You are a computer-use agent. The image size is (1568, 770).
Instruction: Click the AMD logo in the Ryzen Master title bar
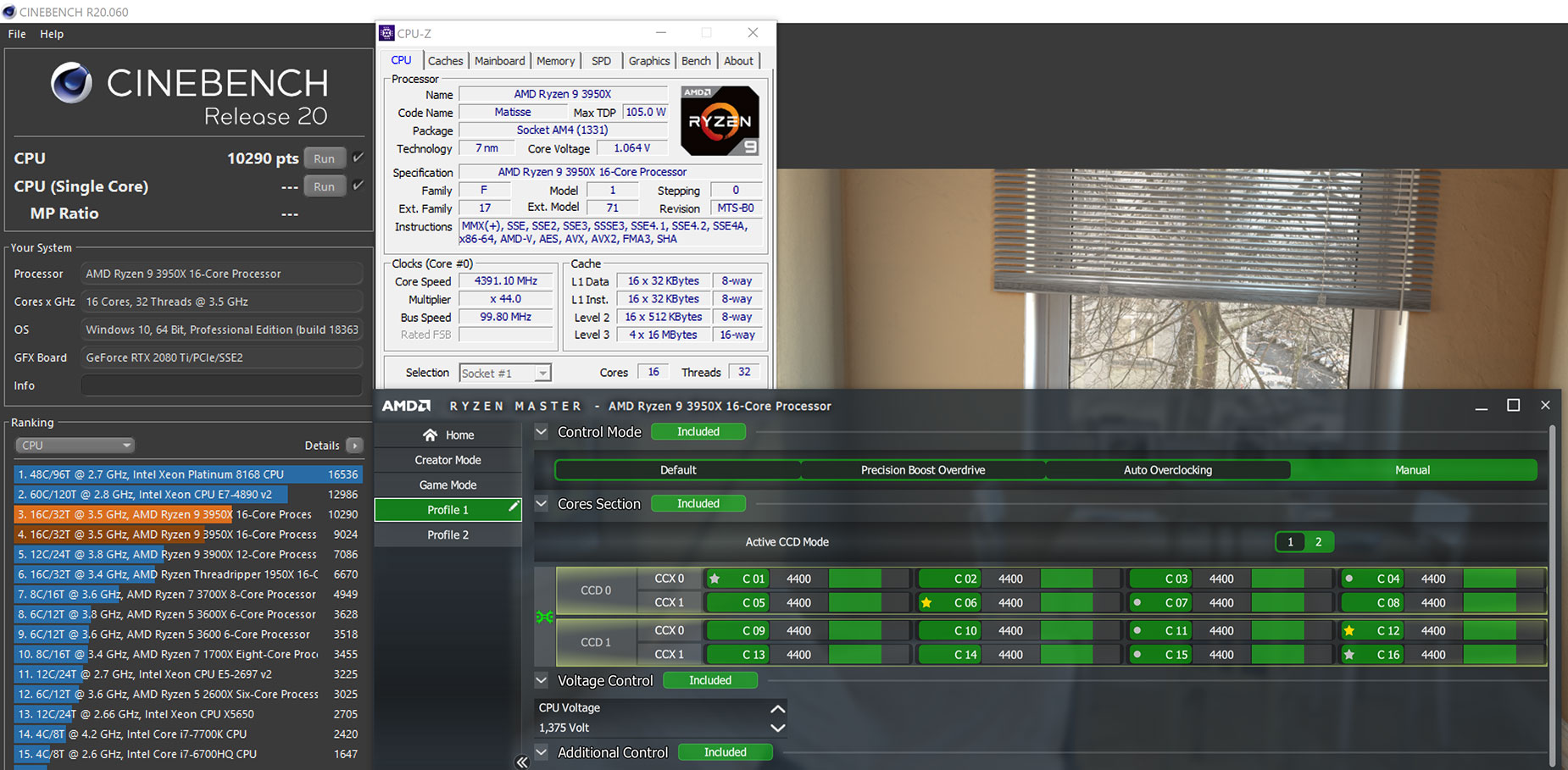pyautogui.click(x=406, y=406)
